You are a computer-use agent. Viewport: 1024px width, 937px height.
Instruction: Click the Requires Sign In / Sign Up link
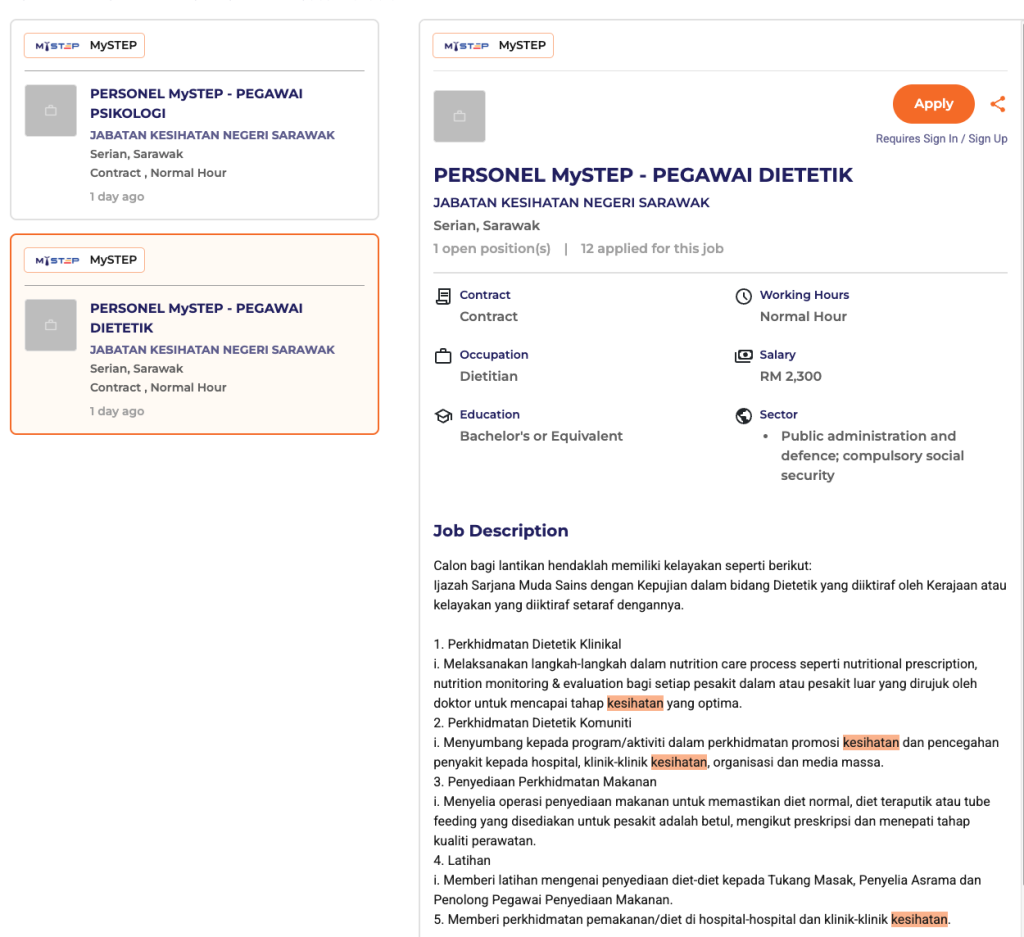click(x=941, y=139)
